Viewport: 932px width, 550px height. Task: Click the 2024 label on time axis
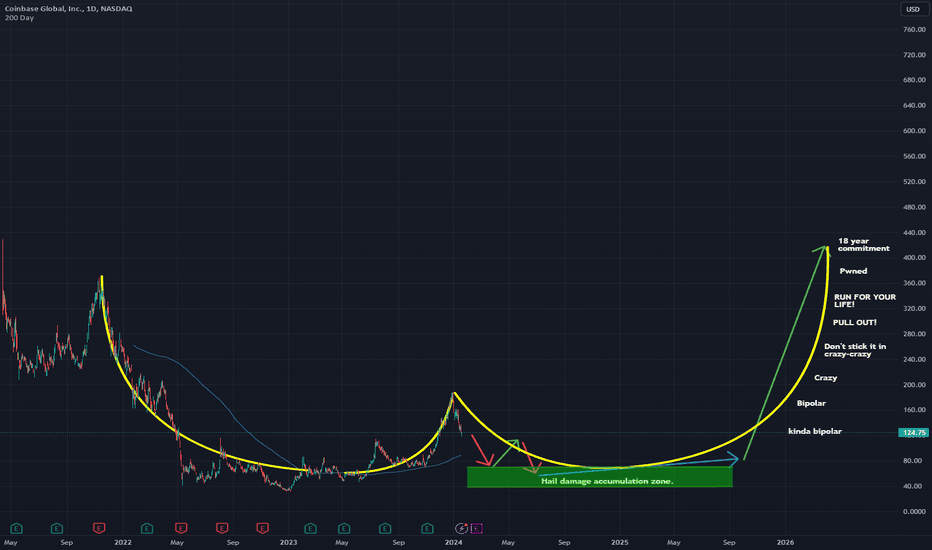tap(454, 542)
